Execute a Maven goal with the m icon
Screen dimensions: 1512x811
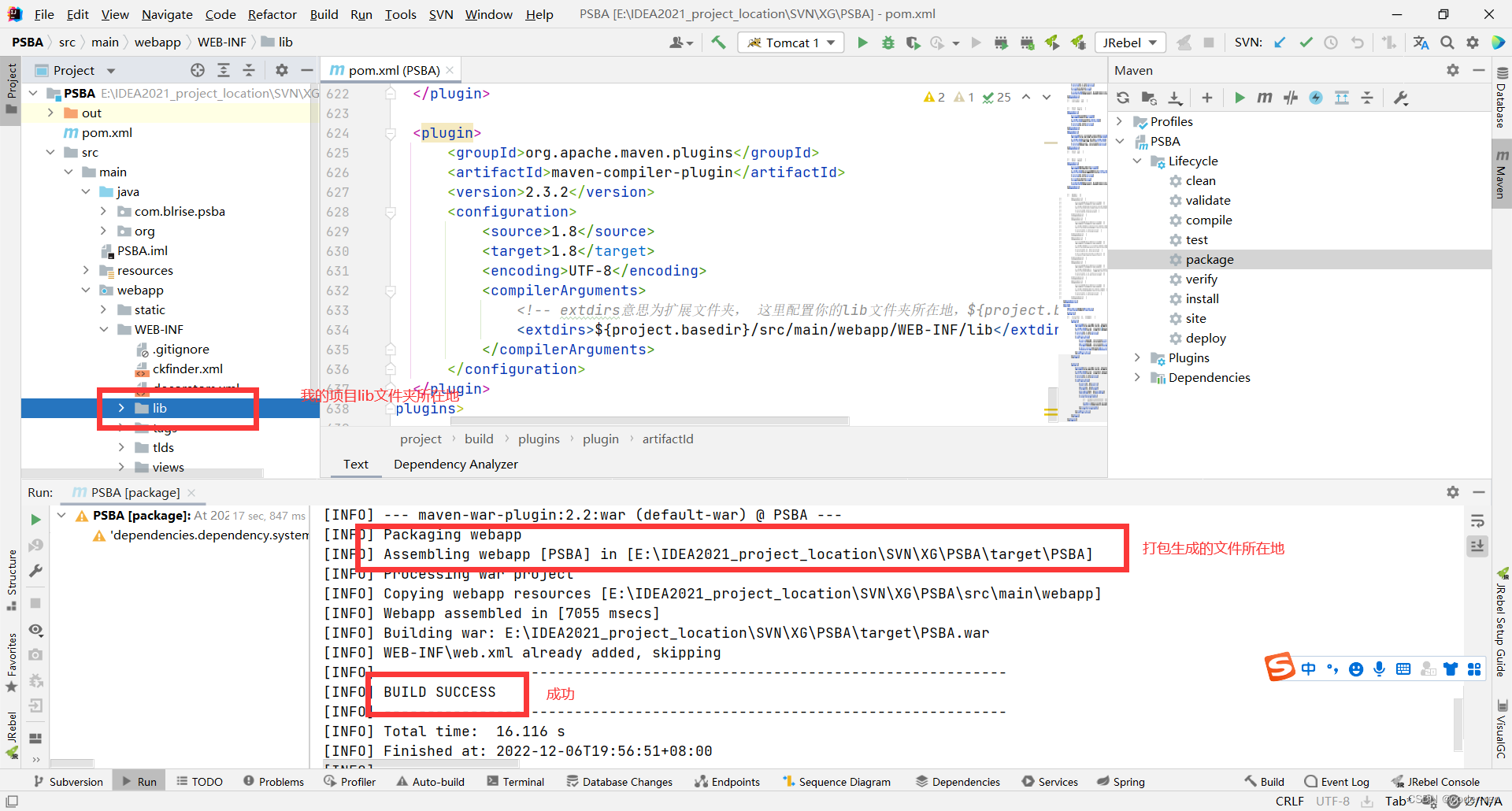pyautogui.click(x=1265, y=98)
